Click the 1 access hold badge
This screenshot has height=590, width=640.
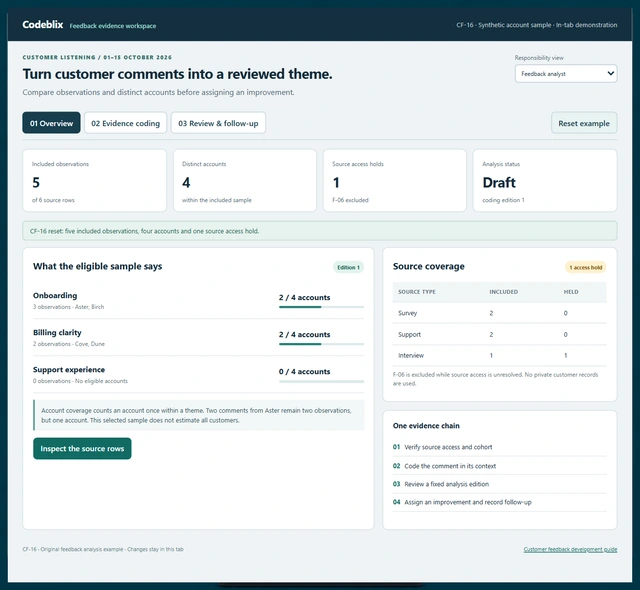click(585, 267)
